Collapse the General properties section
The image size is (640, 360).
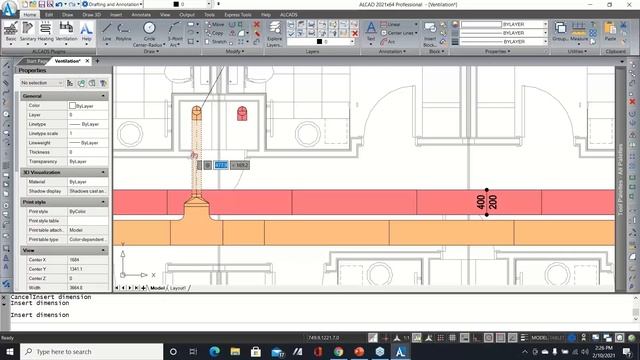103,96
